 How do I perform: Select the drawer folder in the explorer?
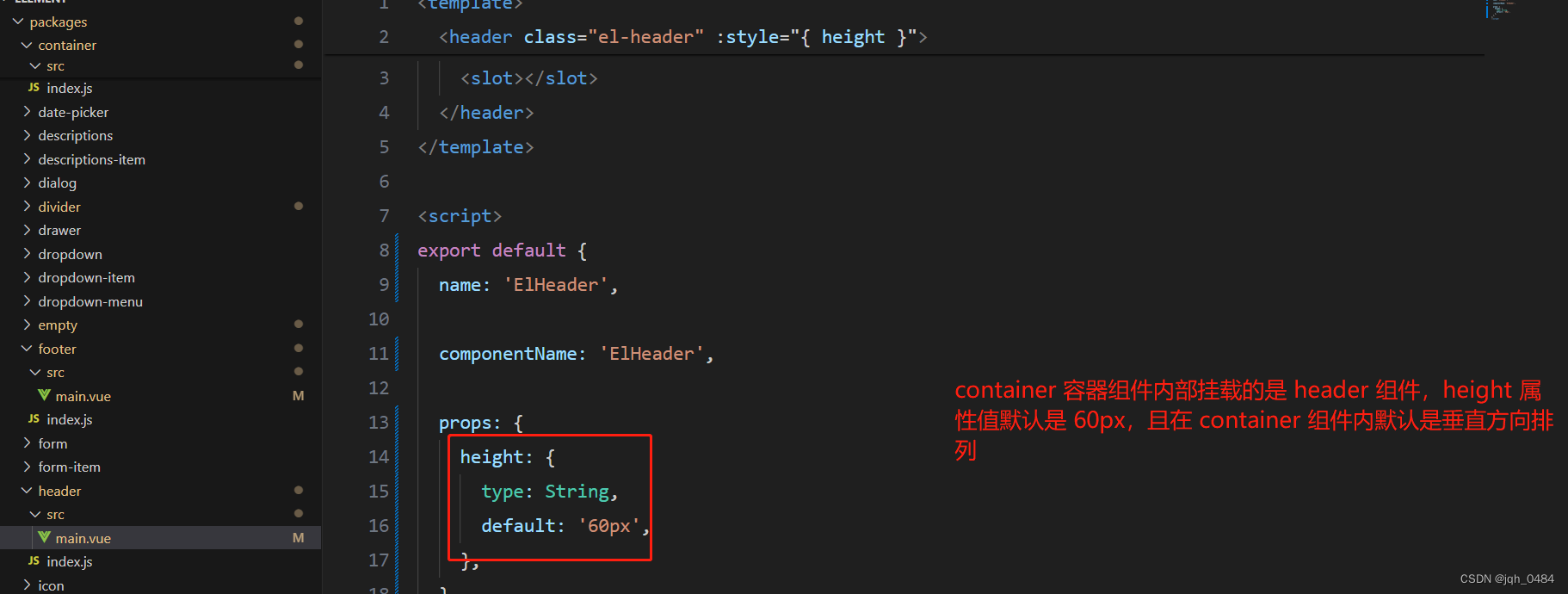pyautogui.click(x=59, y=229)
